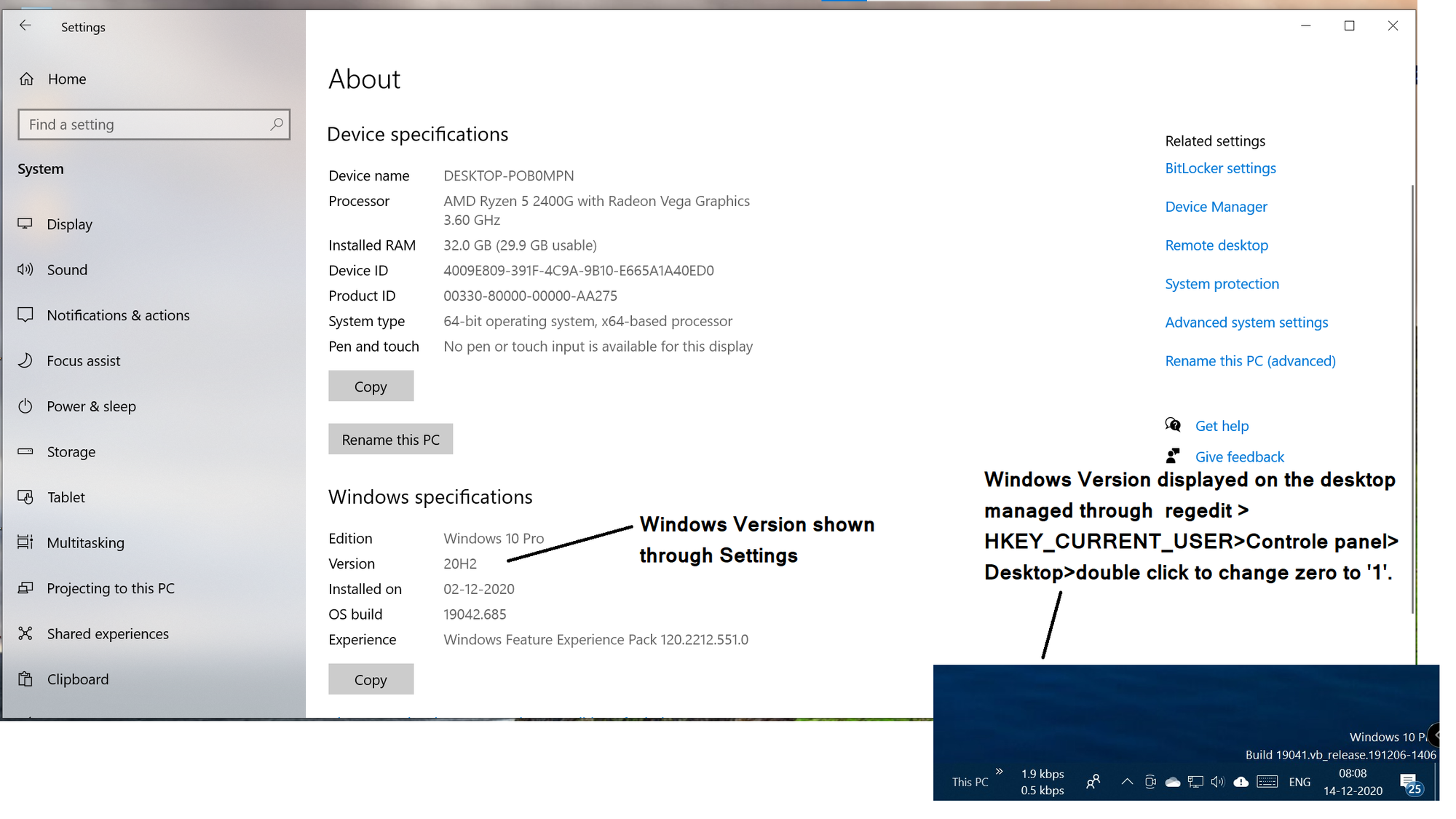Open the network tray icon
The height and width of the screenshot is (819, 1456).
coord(1195,782)
